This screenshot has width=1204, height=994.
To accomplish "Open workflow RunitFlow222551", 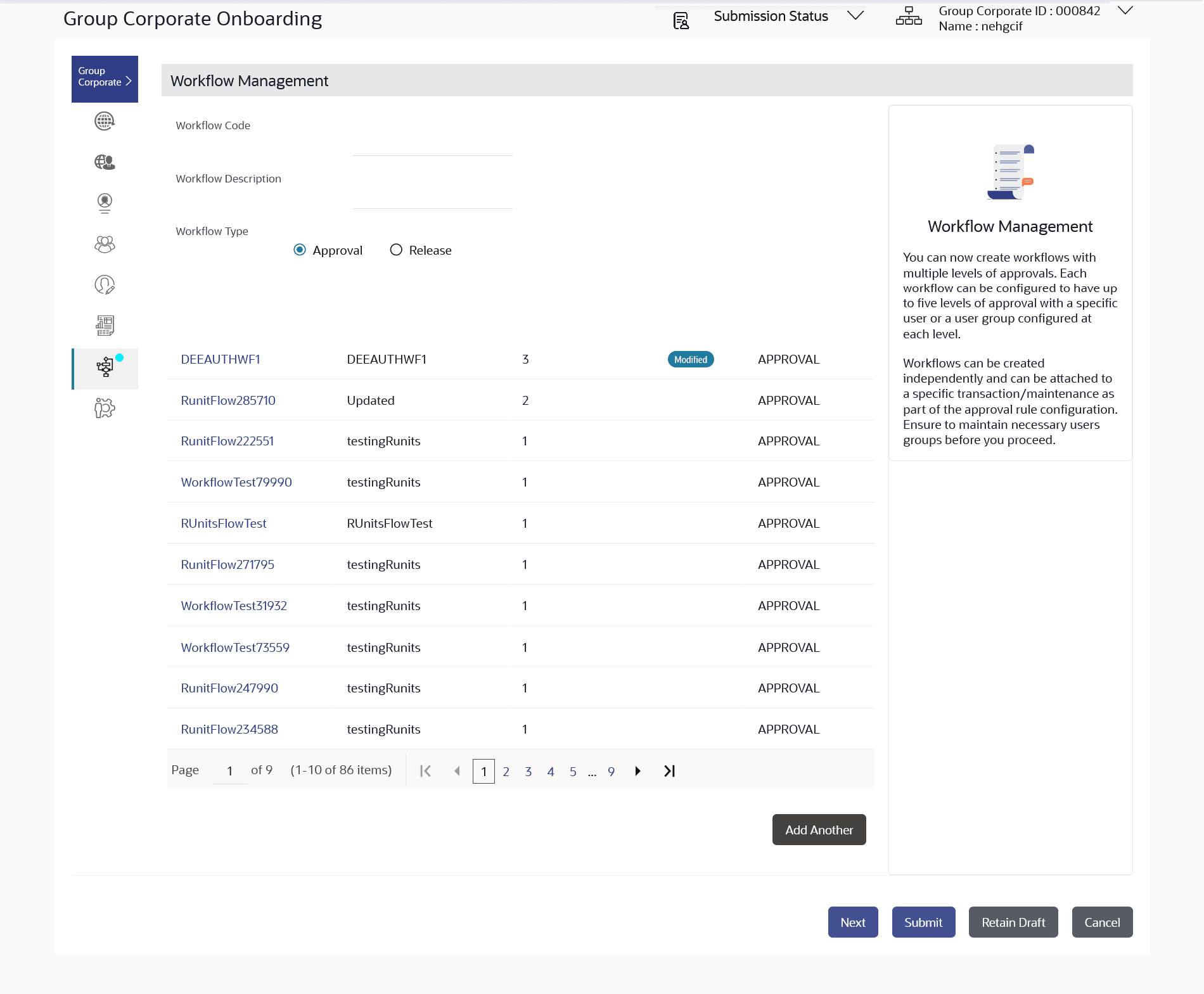I will point(227,441).
